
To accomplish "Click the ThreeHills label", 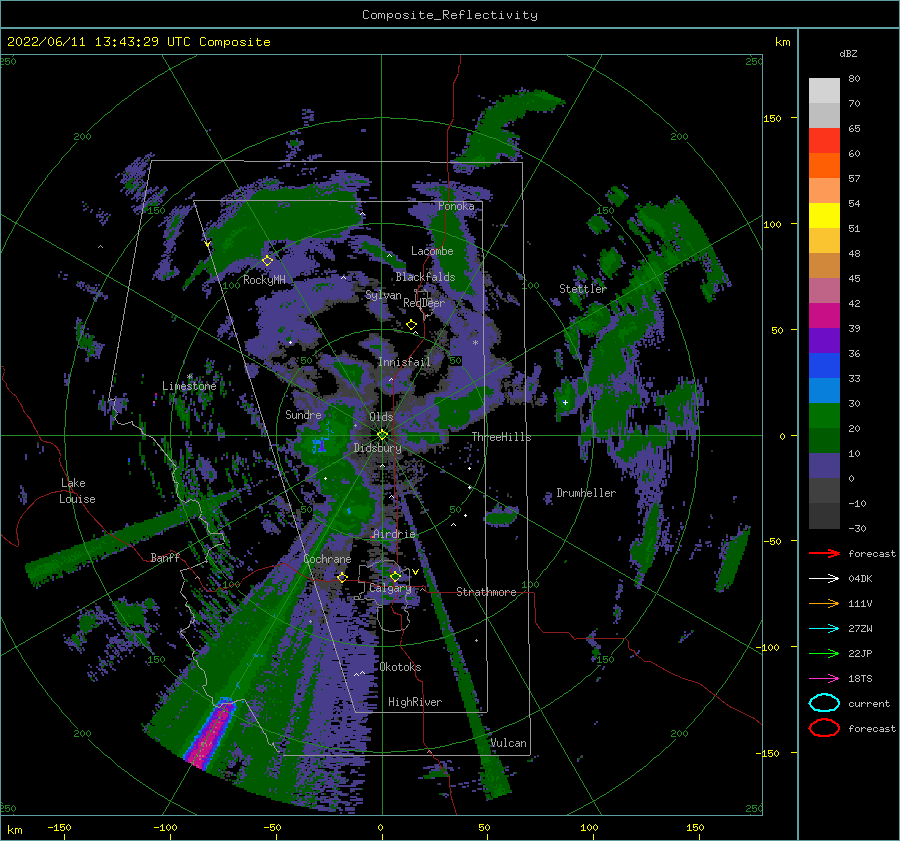I will point(501,437).
